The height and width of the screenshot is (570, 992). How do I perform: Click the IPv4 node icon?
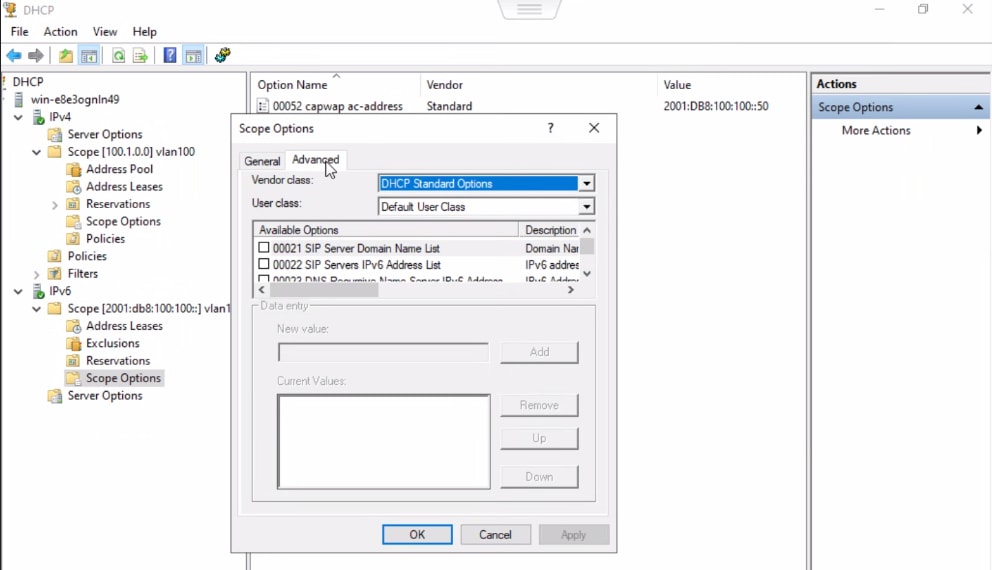point(37,117)
